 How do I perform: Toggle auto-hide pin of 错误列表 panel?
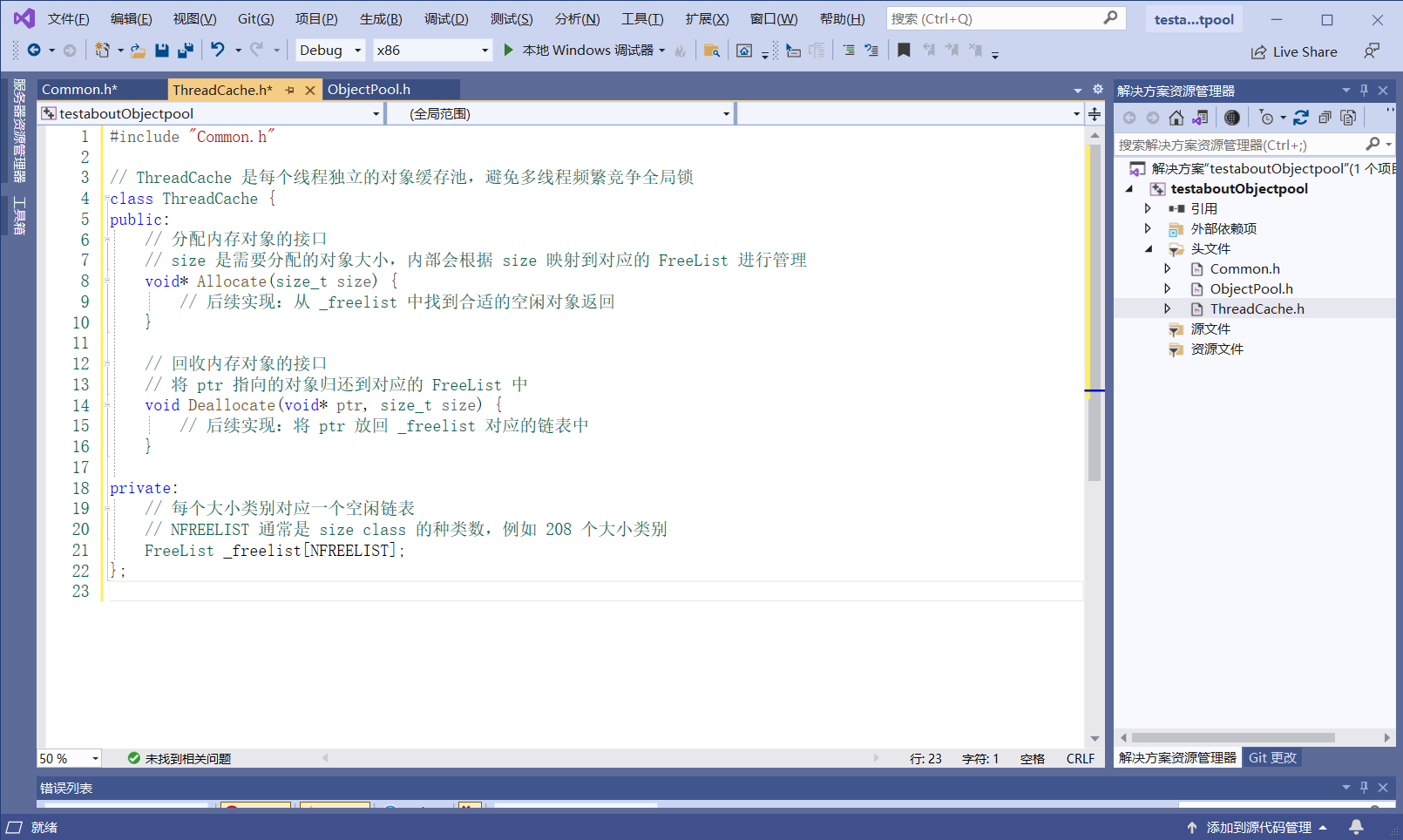coord(1365,788)
